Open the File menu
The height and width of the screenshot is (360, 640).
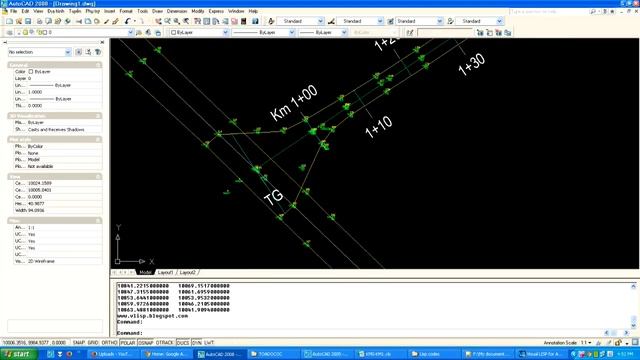(13, 11)
